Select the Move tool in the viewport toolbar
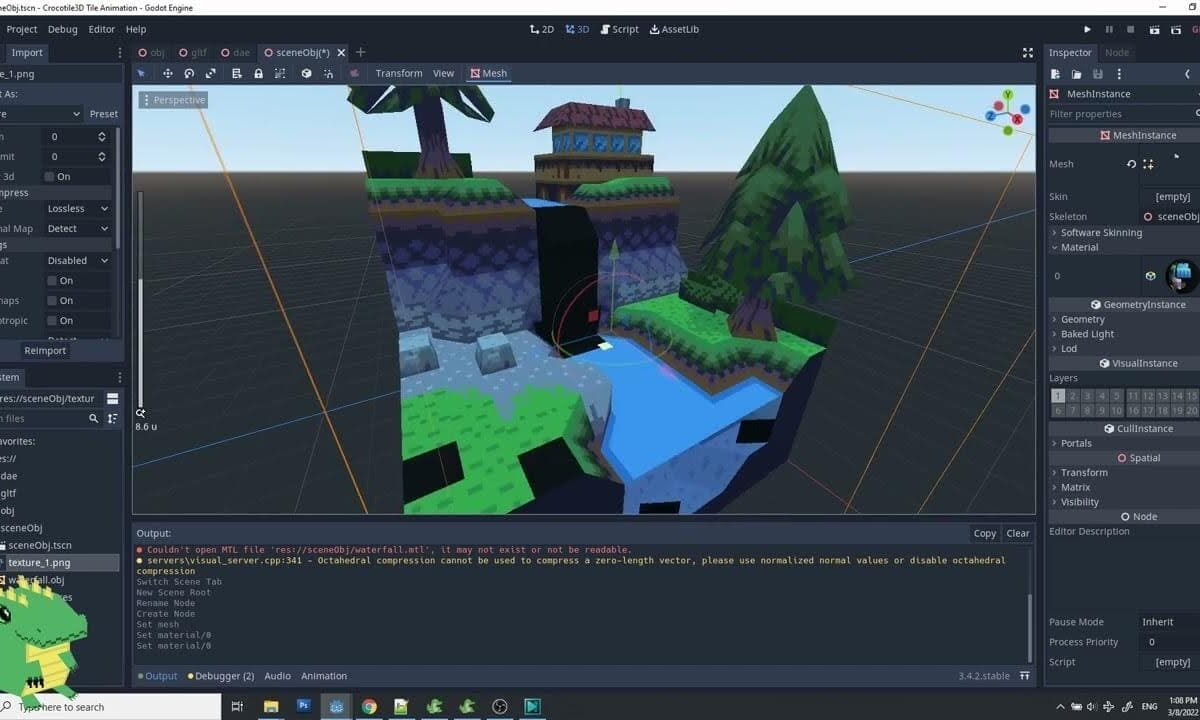Screen dimensions: 1200x720 168,73
